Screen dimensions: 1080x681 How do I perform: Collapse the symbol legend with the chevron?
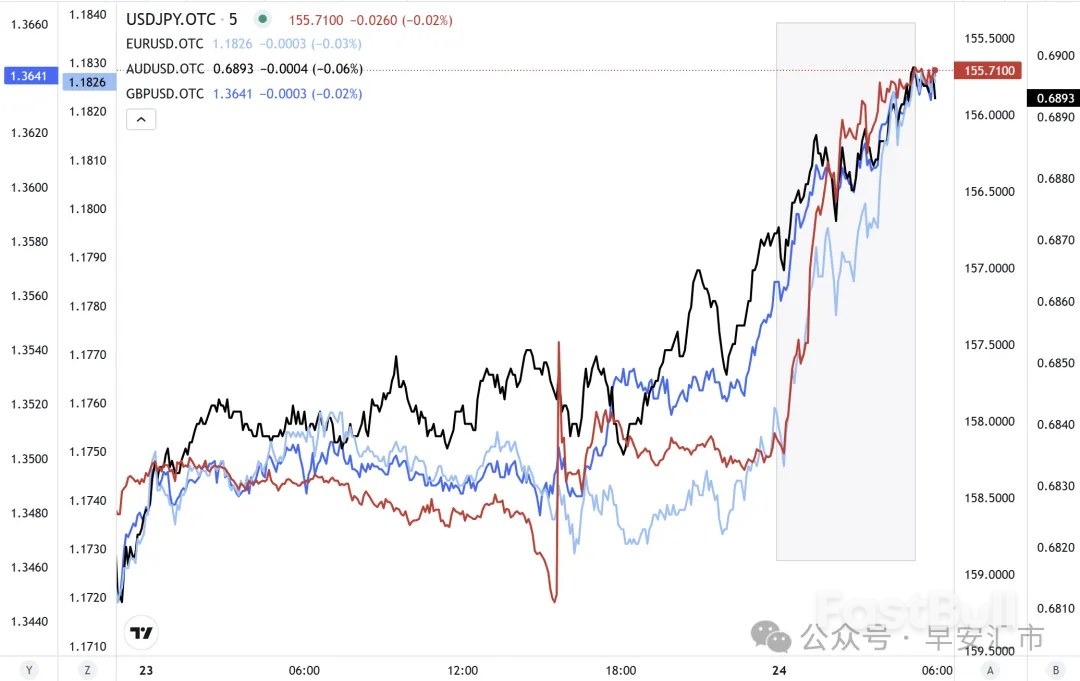point(141,119)
